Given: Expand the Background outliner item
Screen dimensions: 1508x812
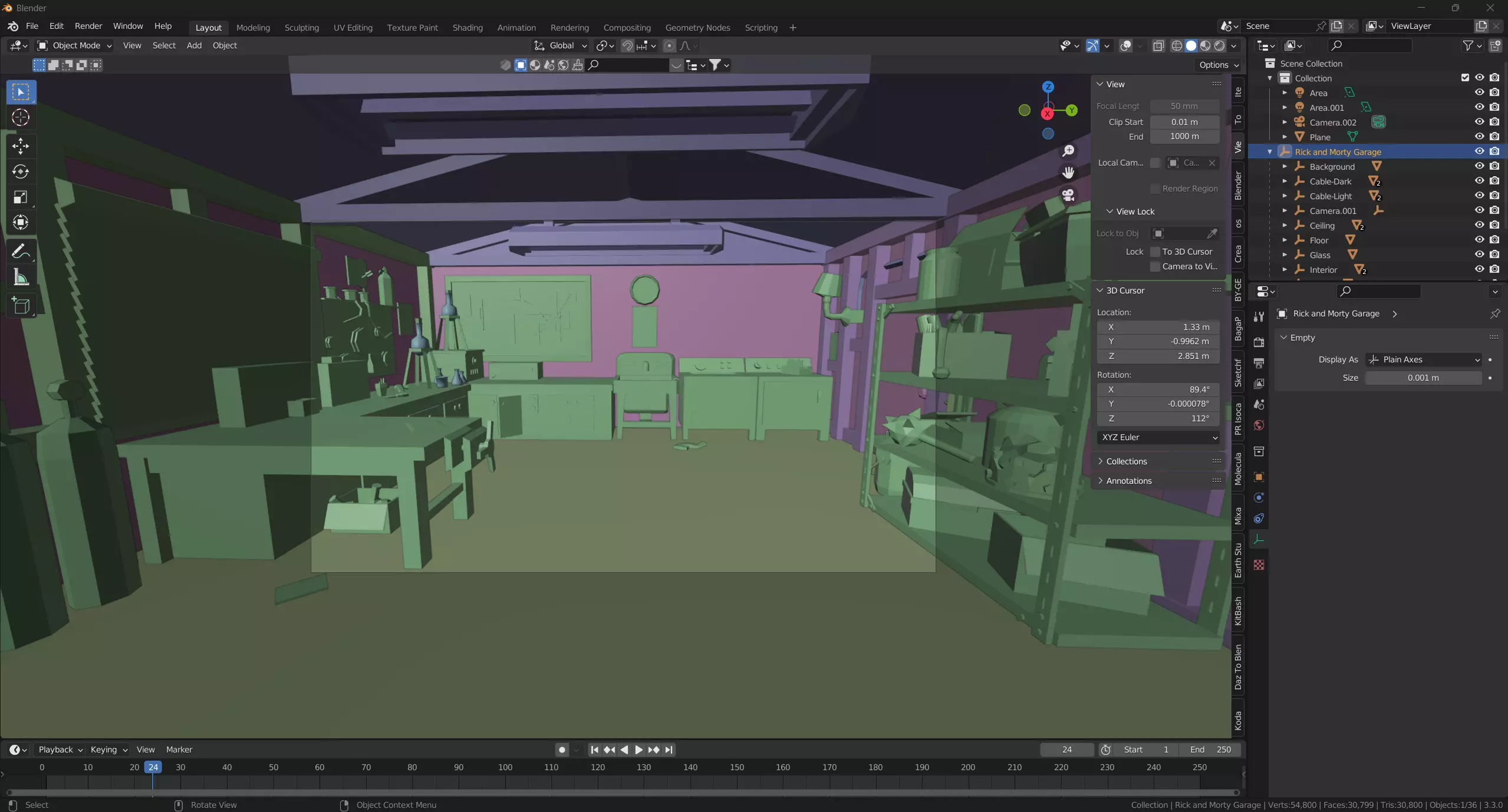Looking at the screenshot, I should (x=1285, y=166).
